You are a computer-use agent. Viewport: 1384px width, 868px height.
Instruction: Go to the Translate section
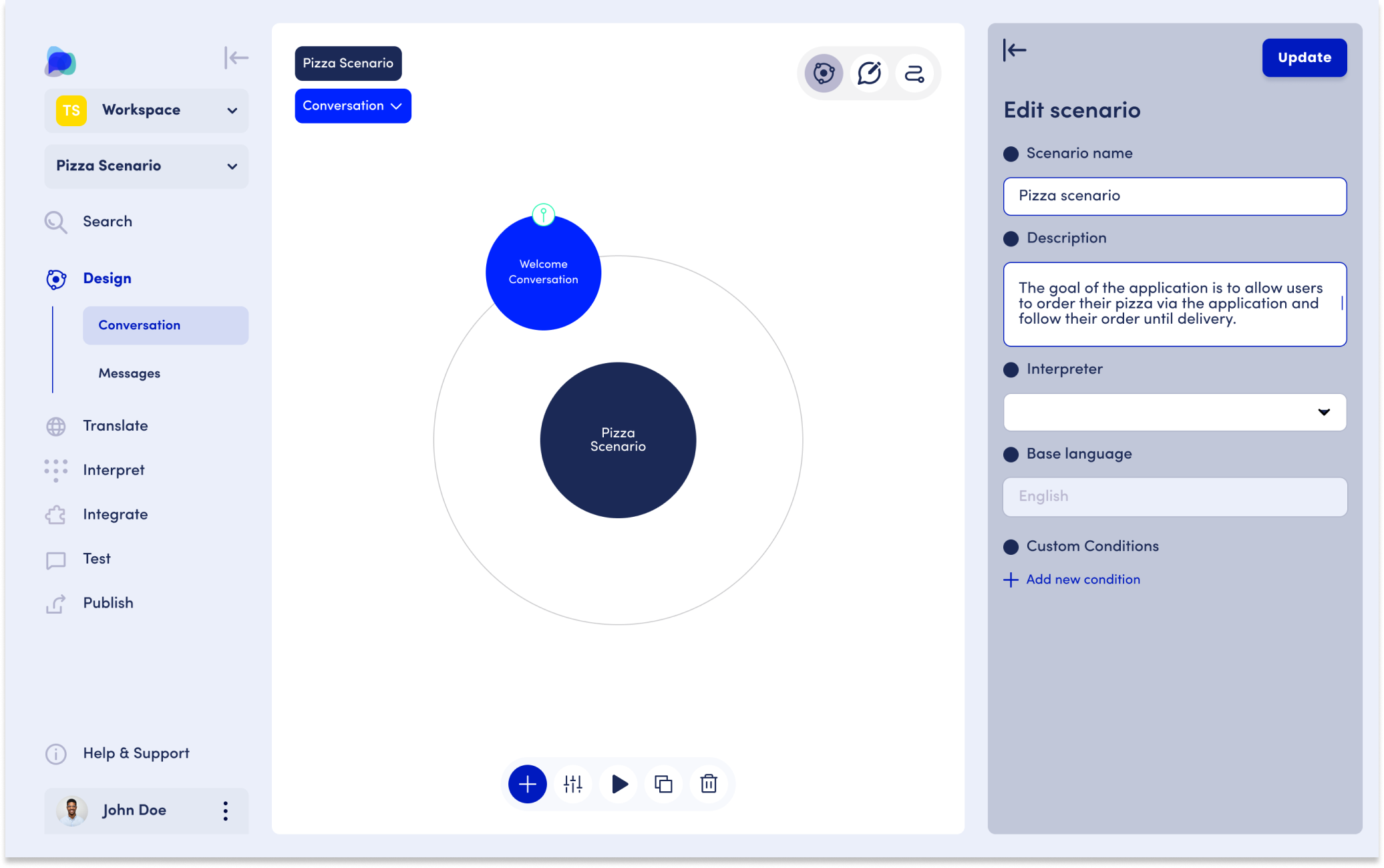coord(115,426)
